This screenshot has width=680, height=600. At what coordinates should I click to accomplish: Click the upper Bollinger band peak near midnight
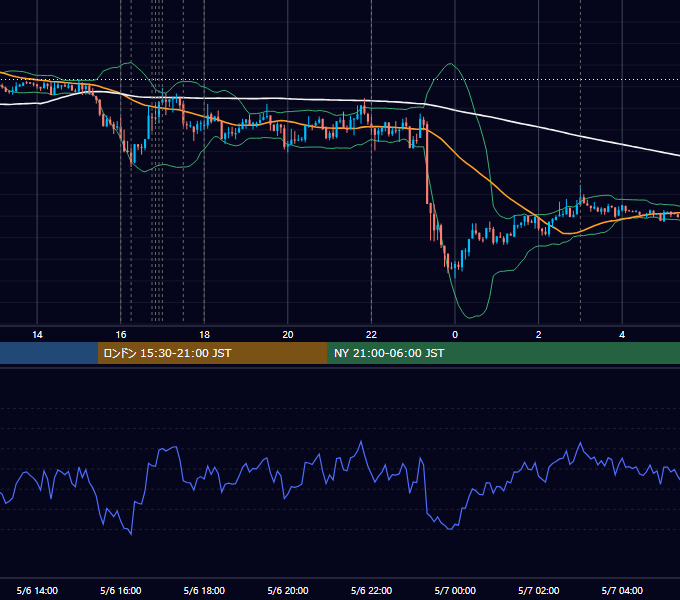click(451, 64)
